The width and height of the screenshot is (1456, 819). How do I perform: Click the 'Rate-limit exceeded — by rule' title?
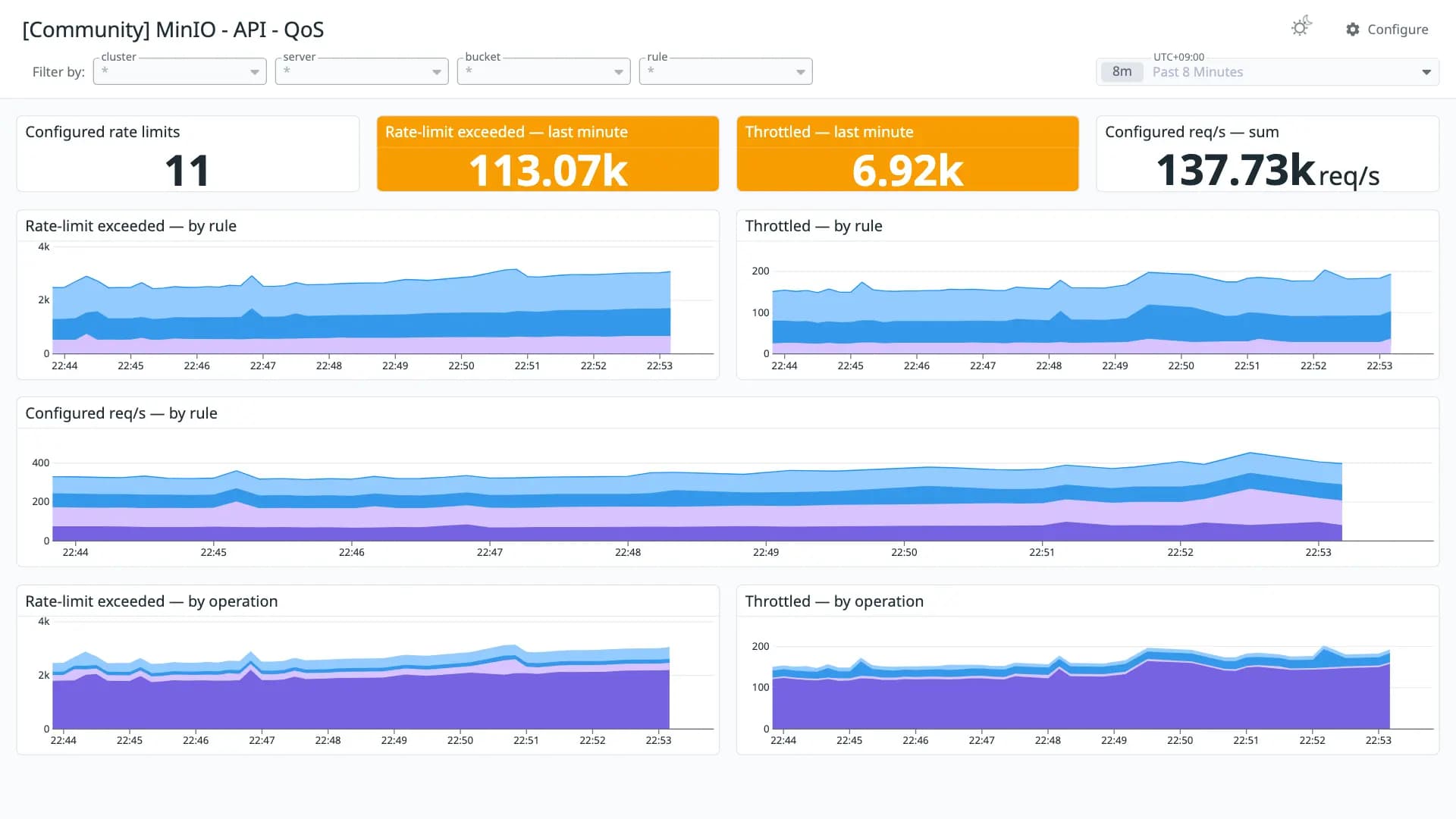point(130,226)
